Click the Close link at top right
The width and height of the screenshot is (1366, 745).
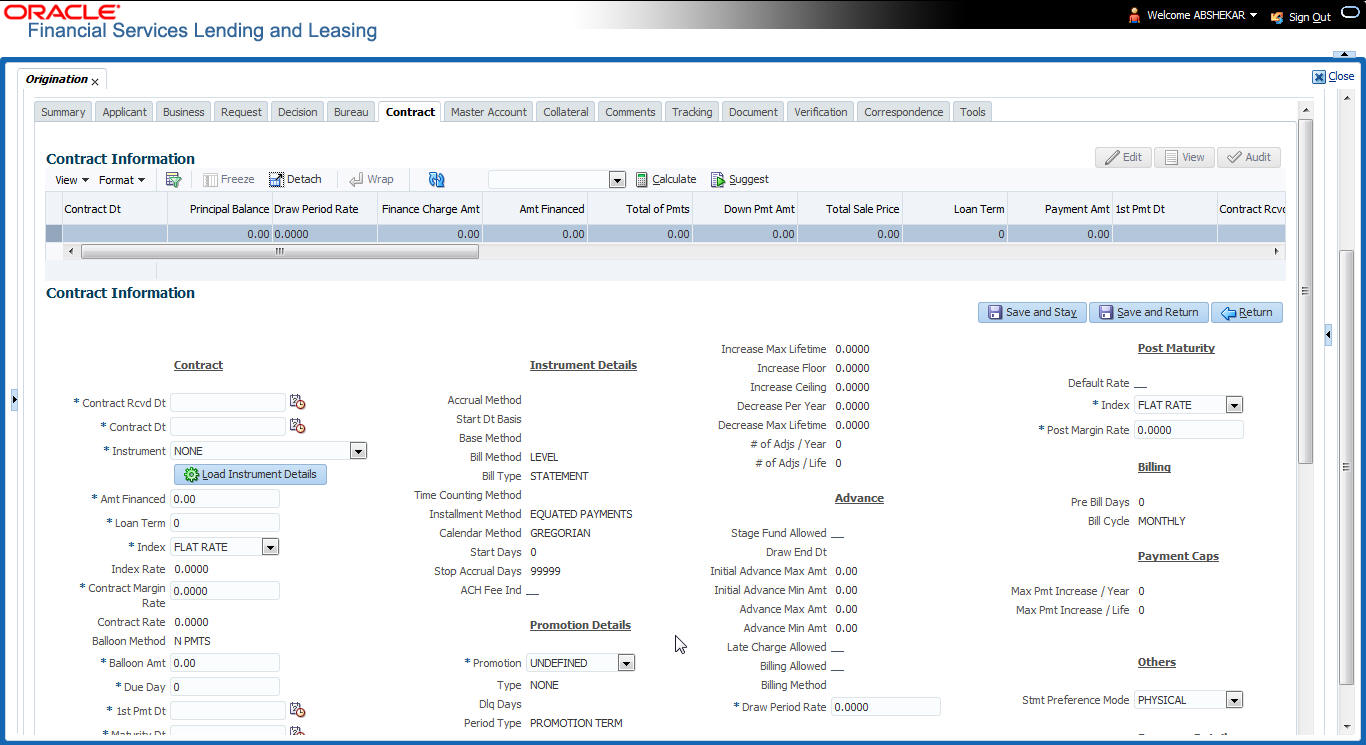(1334, 76)
